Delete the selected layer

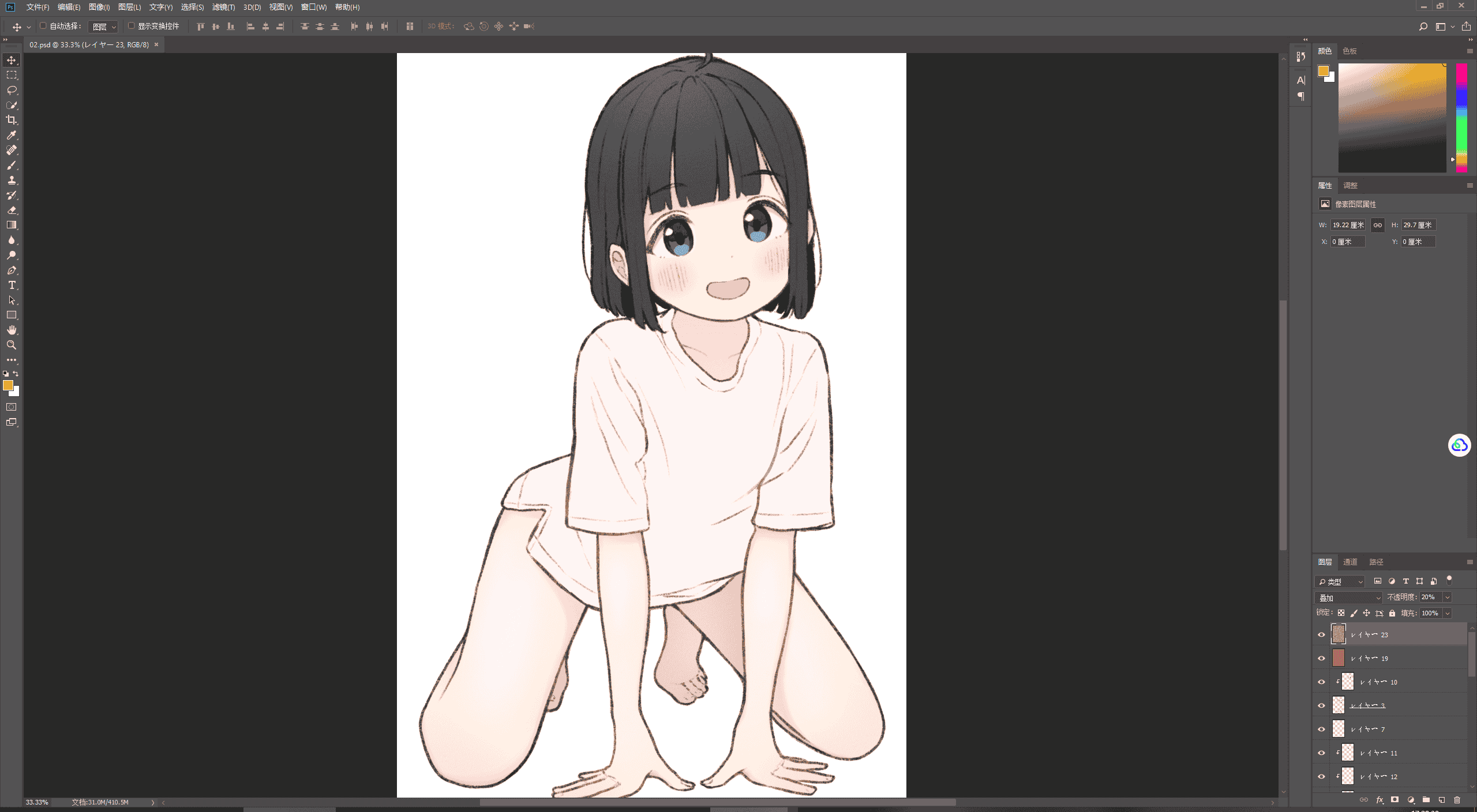pyautogui.click(x=1457, y=800)
